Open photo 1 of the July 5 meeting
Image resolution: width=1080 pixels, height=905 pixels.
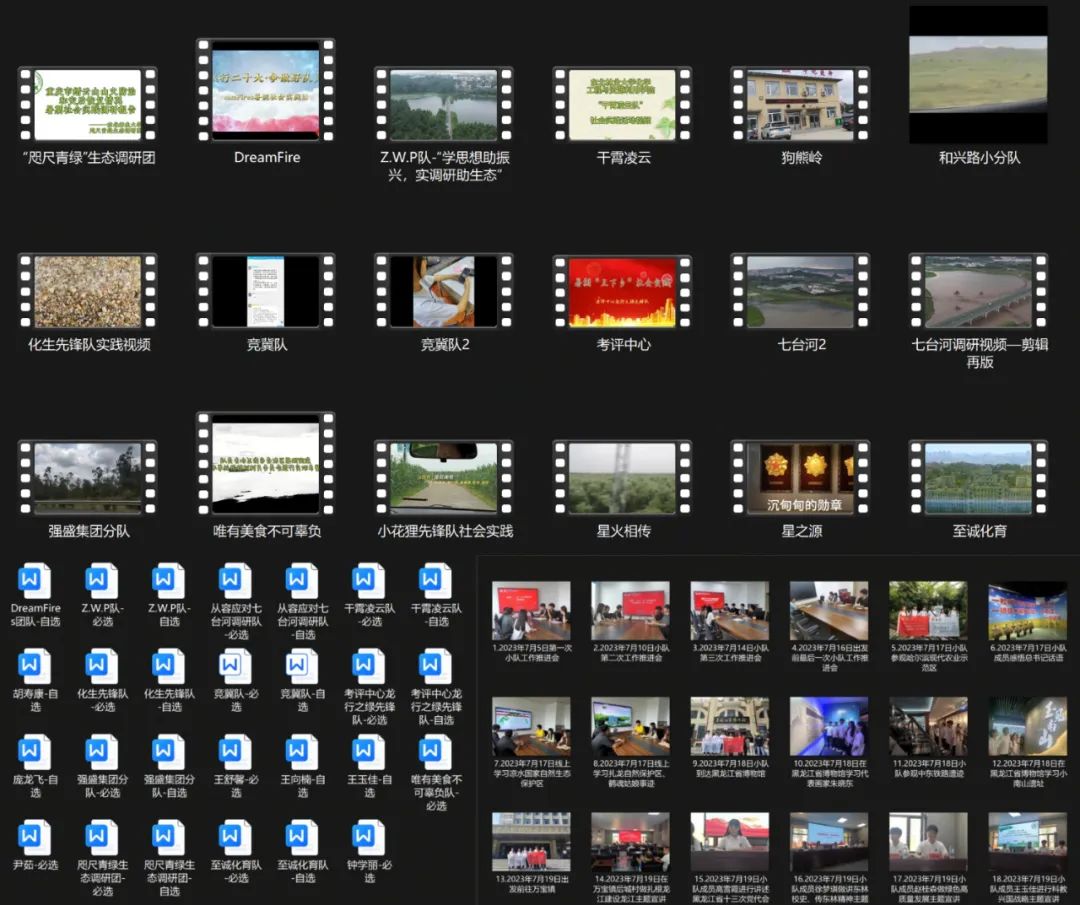pos(531,610)
